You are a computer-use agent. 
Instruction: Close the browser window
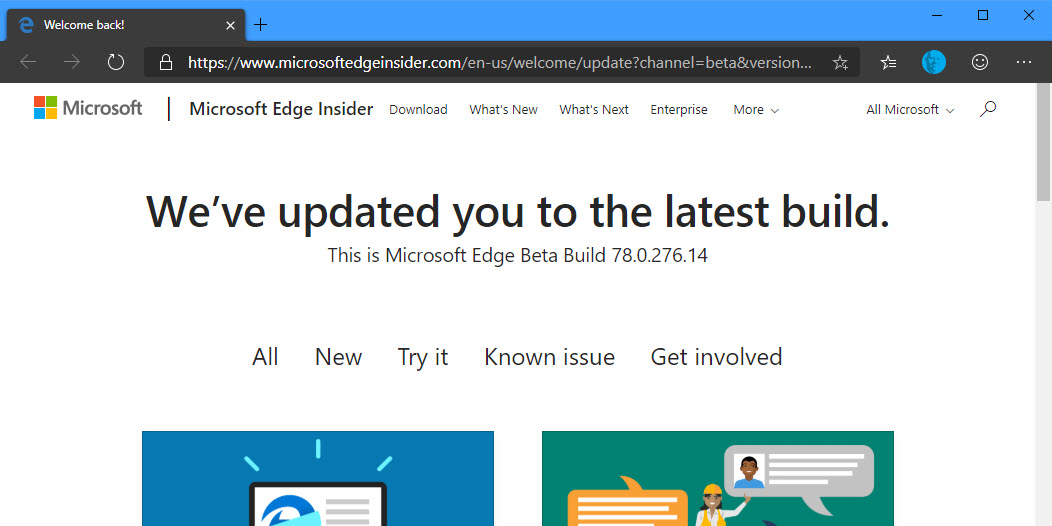pyautogui.click(x=1029, y=15)
